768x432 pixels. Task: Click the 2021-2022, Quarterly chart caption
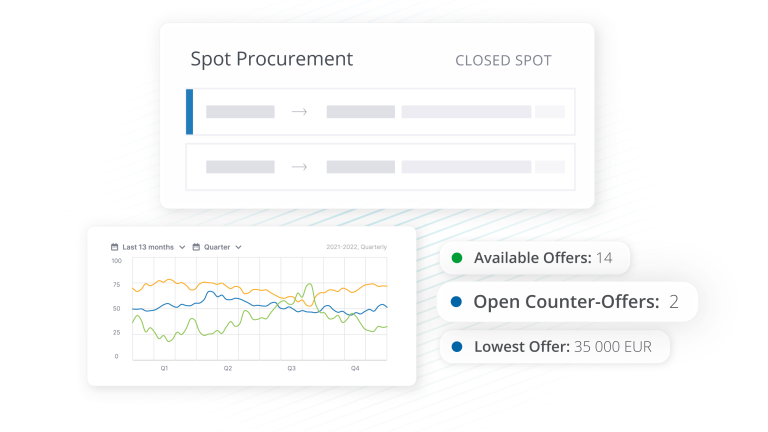tap(356, 247)
